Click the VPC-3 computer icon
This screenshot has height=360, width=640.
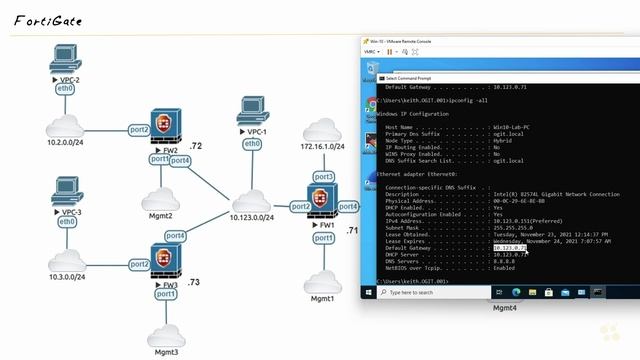pyautogui.click(x=67, y=191)
